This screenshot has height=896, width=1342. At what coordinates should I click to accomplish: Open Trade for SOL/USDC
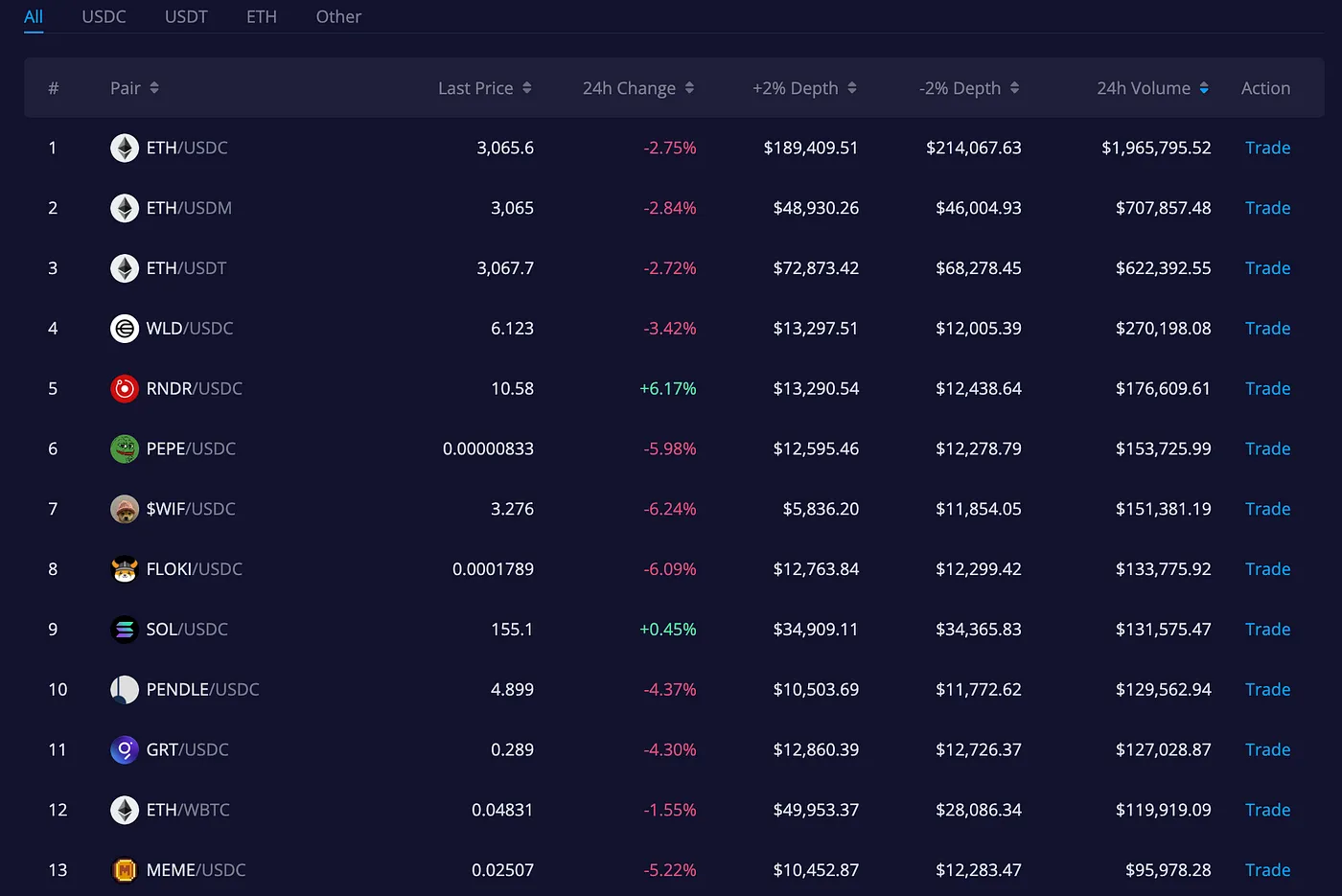1267,630
